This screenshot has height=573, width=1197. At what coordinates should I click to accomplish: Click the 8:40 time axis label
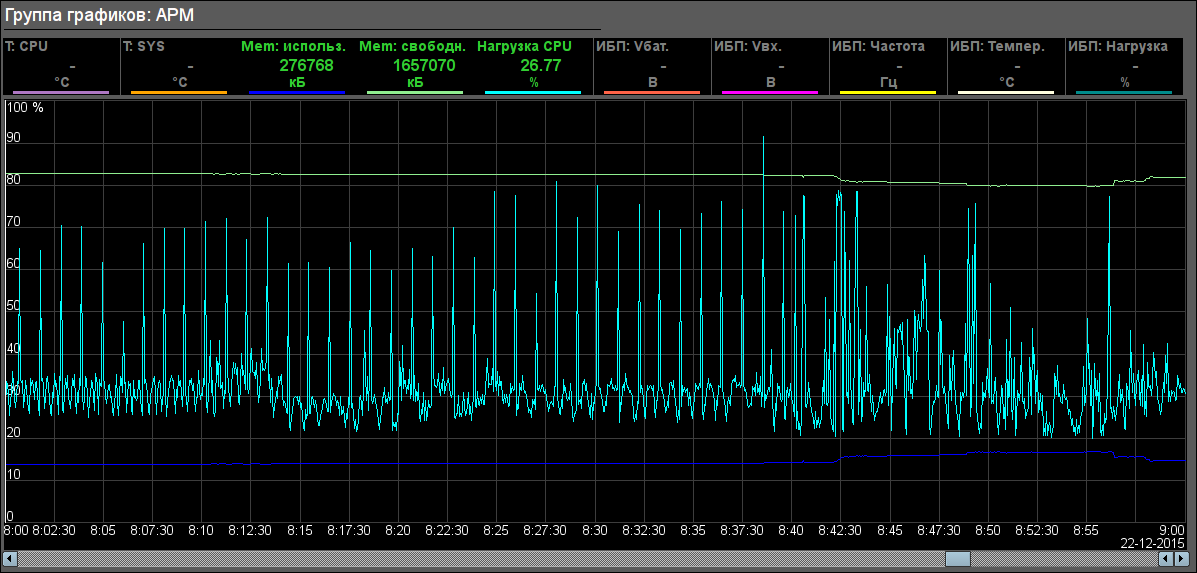pos(792,530)
